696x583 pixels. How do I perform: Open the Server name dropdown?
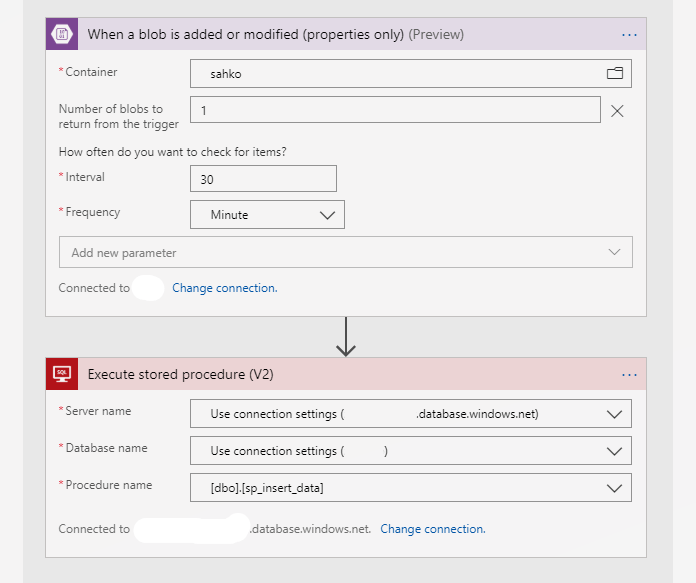pyautogui.click(x=613, y=414)
